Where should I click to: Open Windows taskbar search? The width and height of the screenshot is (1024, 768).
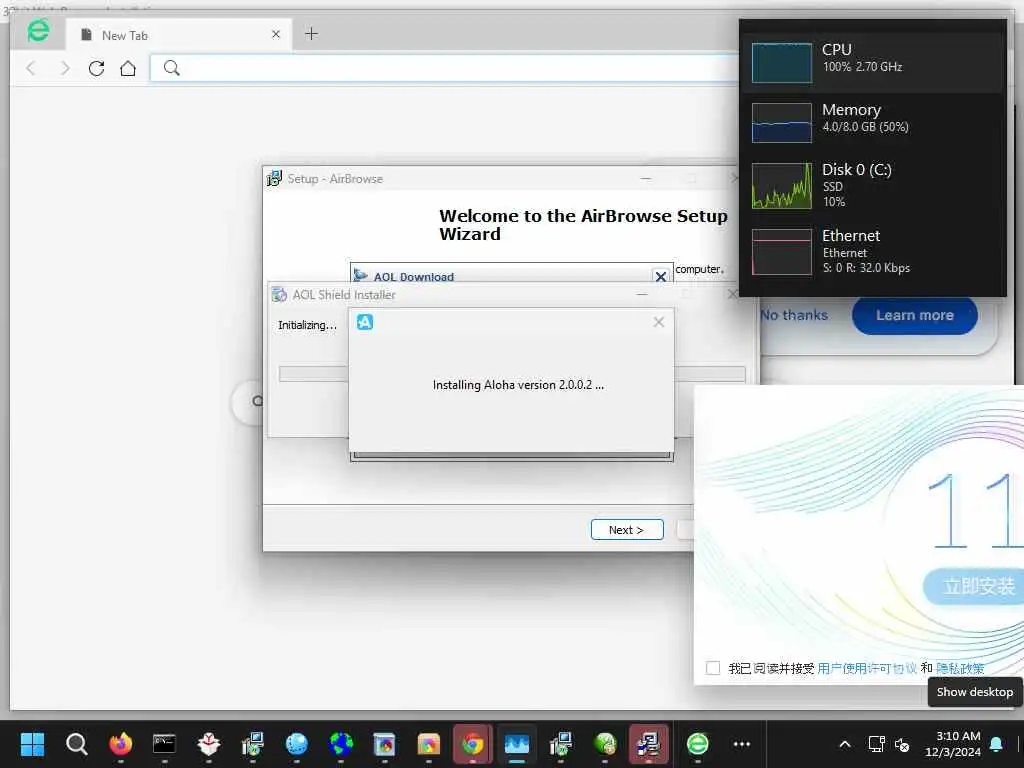(76, 744)
